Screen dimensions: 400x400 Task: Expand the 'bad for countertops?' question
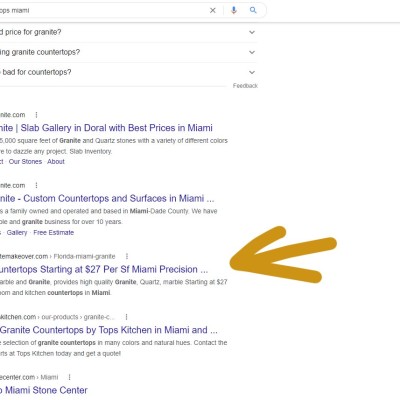click(x=128, y=72)
